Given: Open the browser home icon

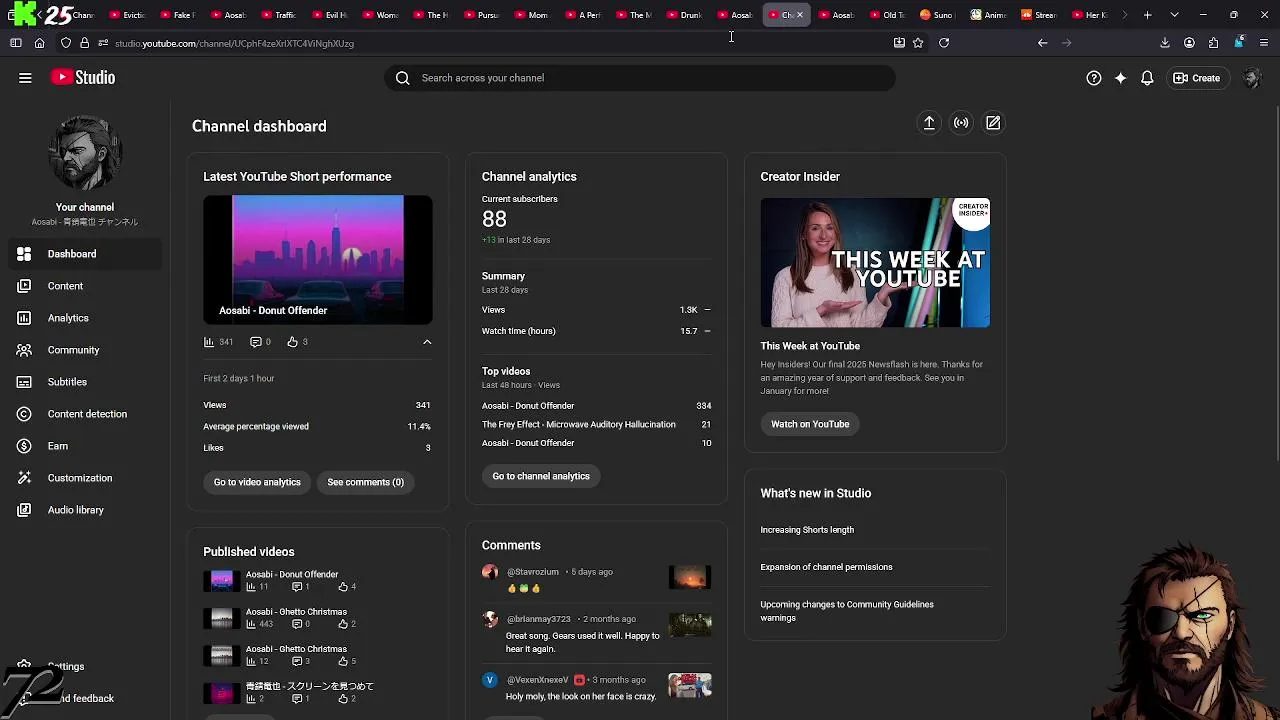Looking at the screenshot, I should (x=40, y=43).
